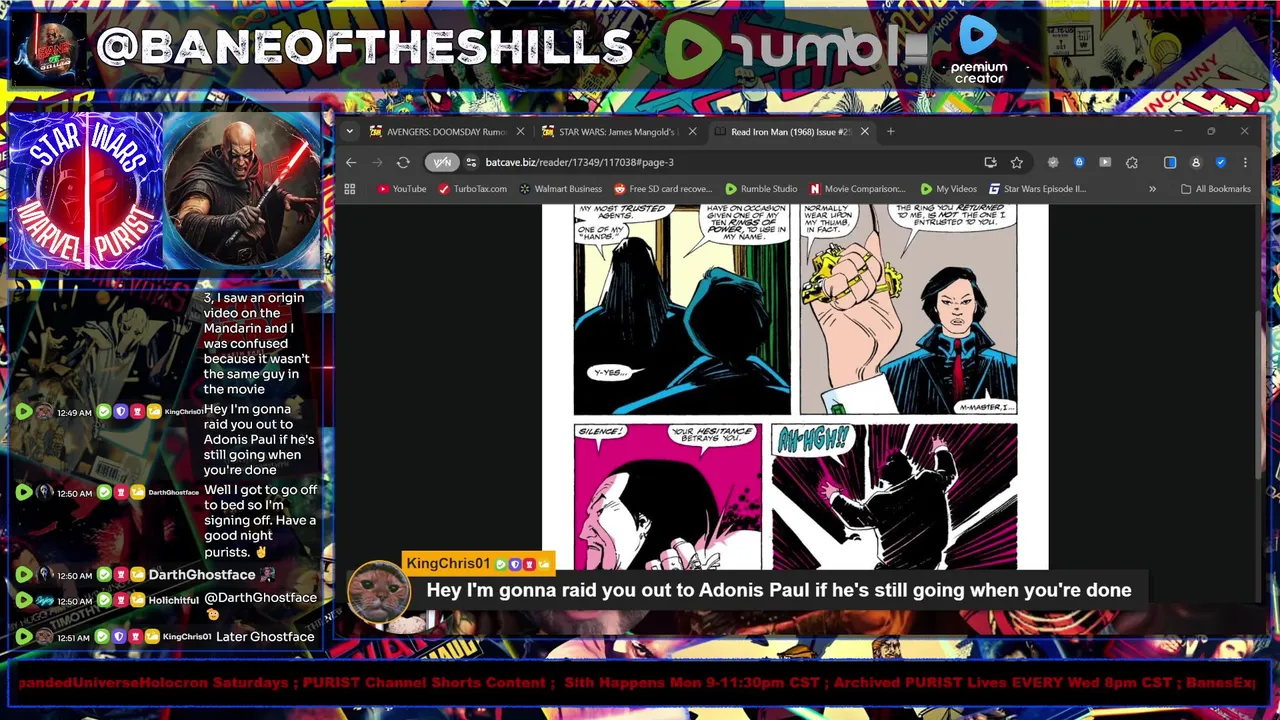
Task: Close the AVENGERS: DOOMSDAY tab
Action: [520, 131]
